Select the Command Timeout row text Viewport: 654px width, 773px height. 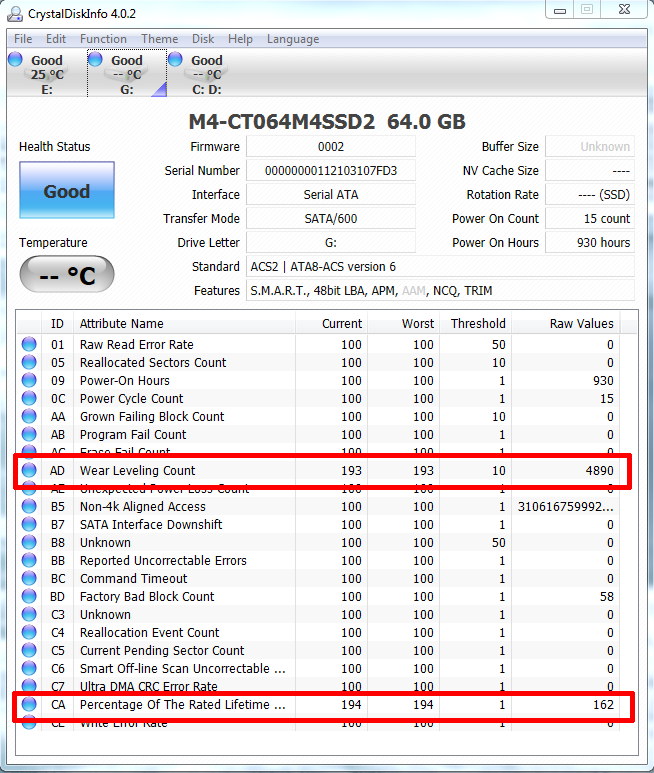134,578
